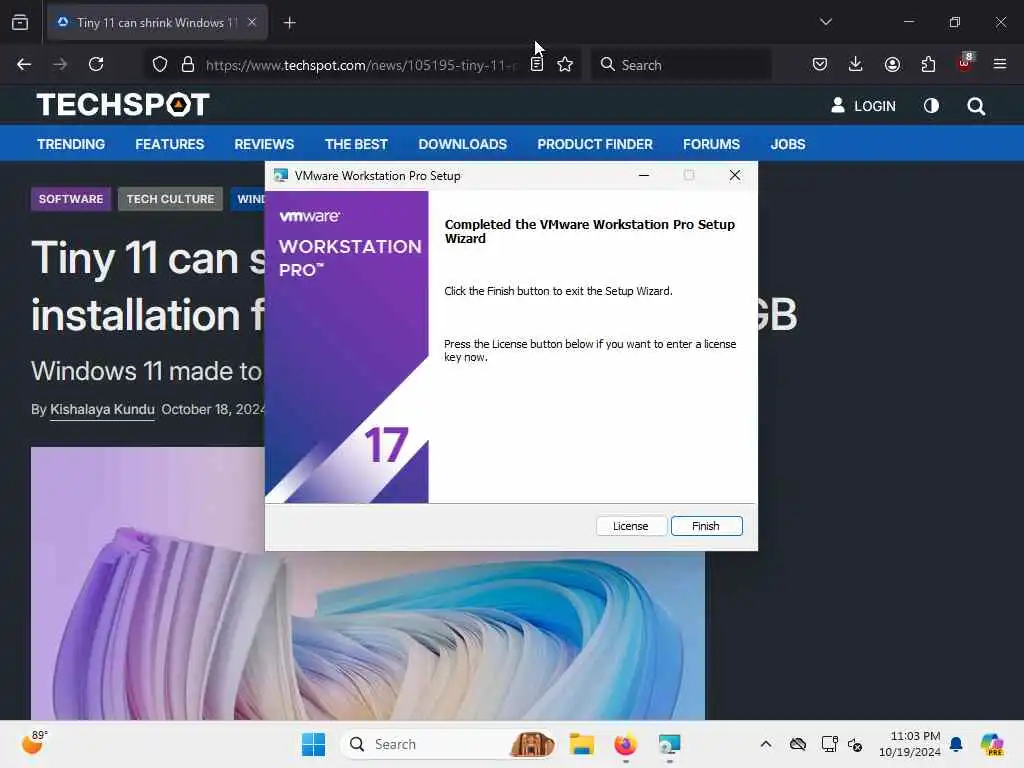The image size is (1024, 768).
Task: Open THE BEST menu
Action: pyautogui.click(x=356, y=144)
